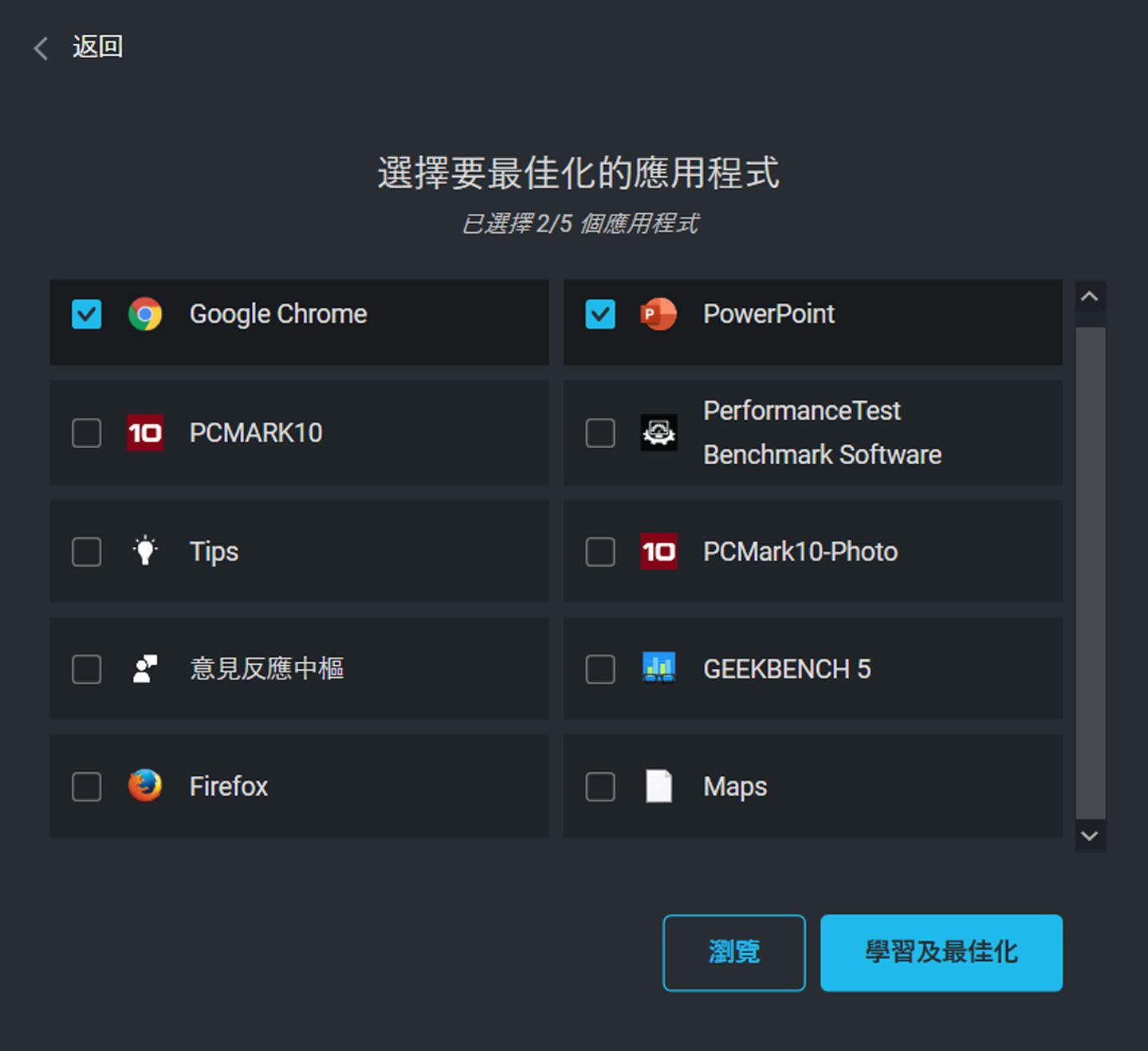Click the red PCMARK10 icon

coord(145,433)
